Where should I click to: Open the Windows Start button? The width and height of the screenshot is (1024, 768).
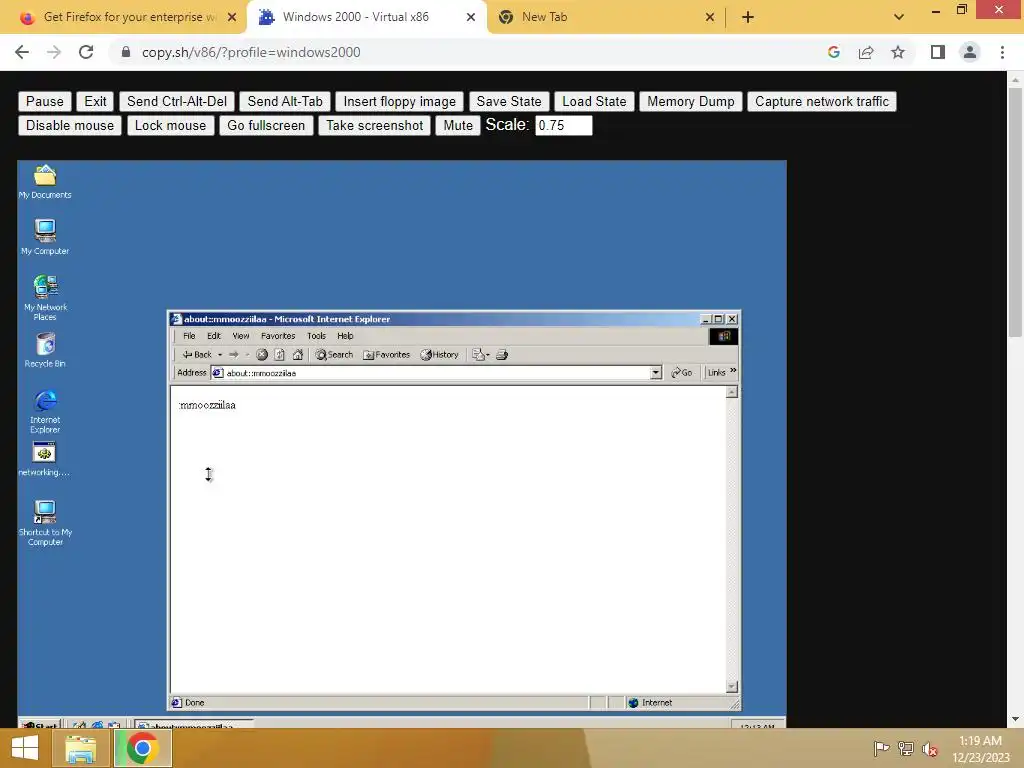pos(24,748)
